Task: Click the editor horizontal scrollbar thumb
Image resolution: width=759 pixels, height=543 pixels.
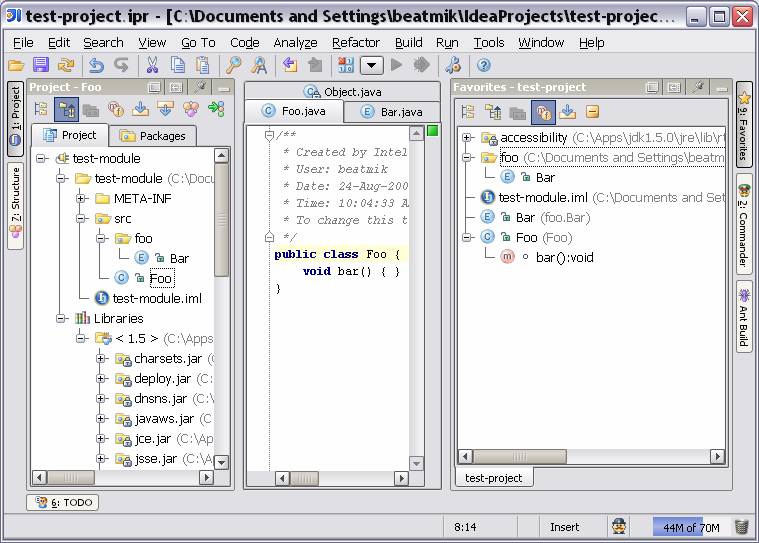Action: point(304,479)
